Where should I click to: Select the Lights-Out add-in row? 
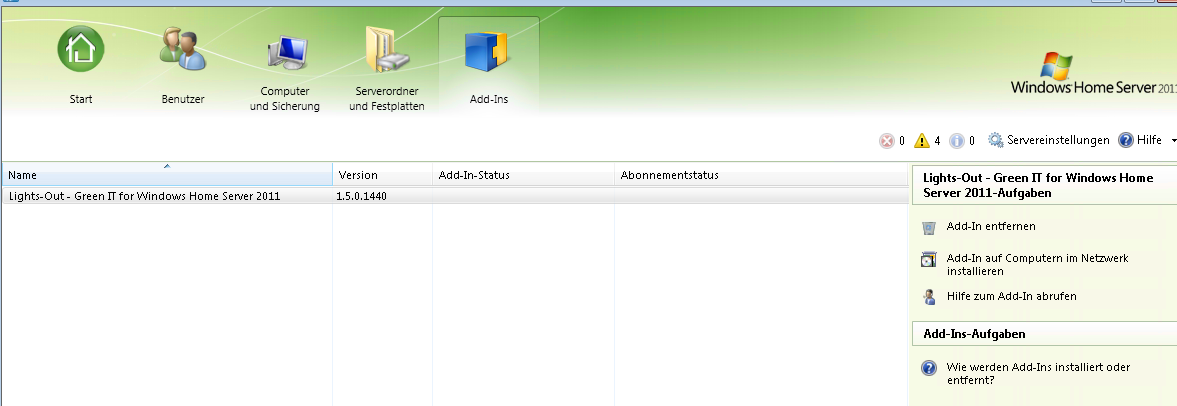tap(455, 196)
